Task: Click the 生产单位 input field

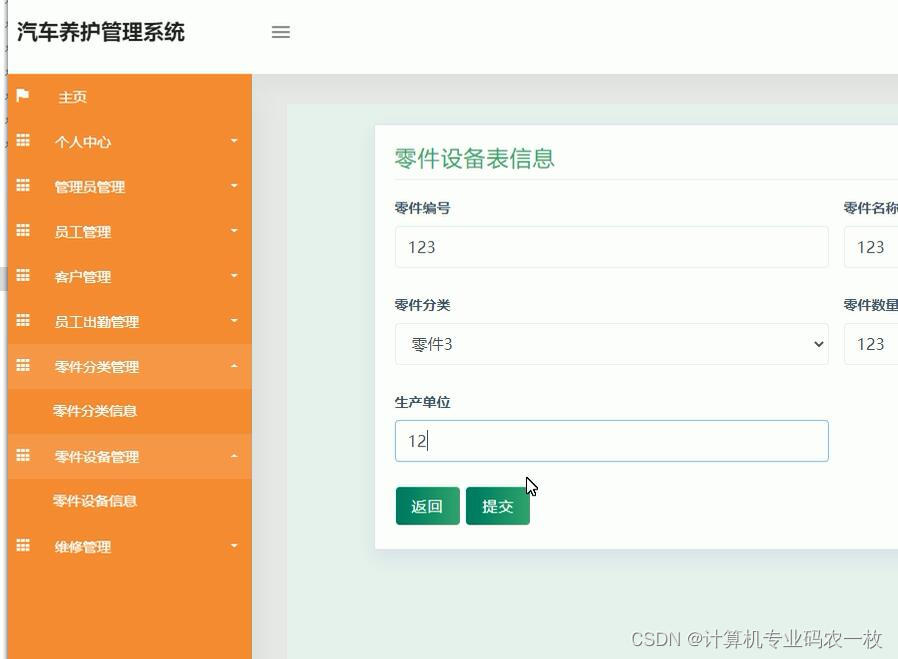Action: (611, 440)
